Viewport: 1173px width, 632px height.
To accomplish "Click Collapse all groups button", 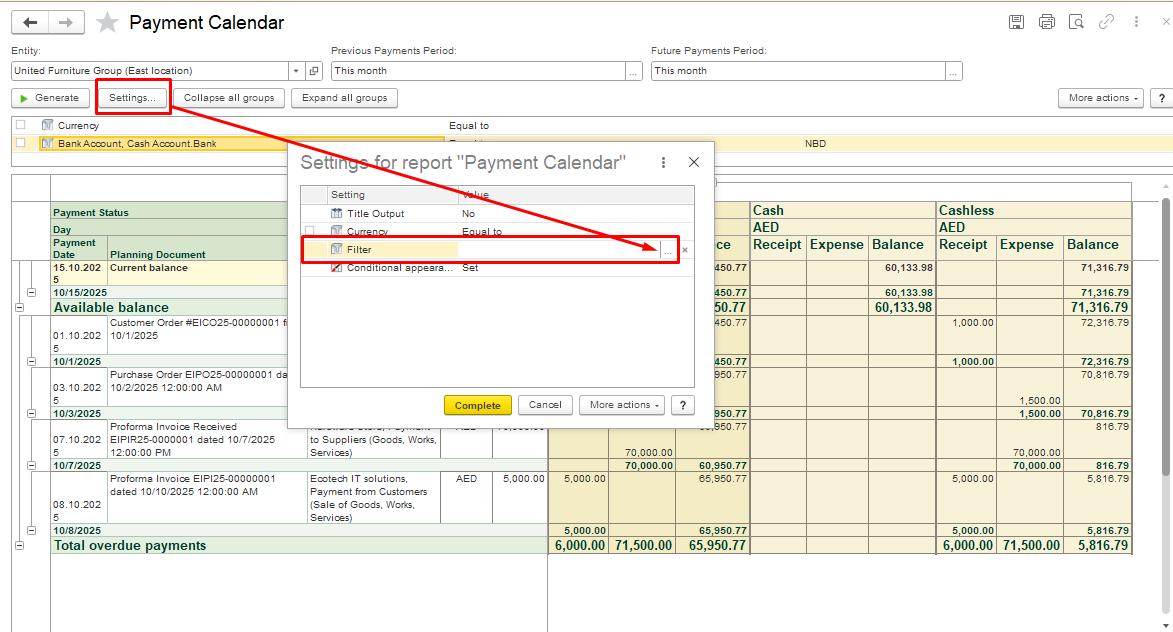I will pyautogui.click(x=229, y=98).
